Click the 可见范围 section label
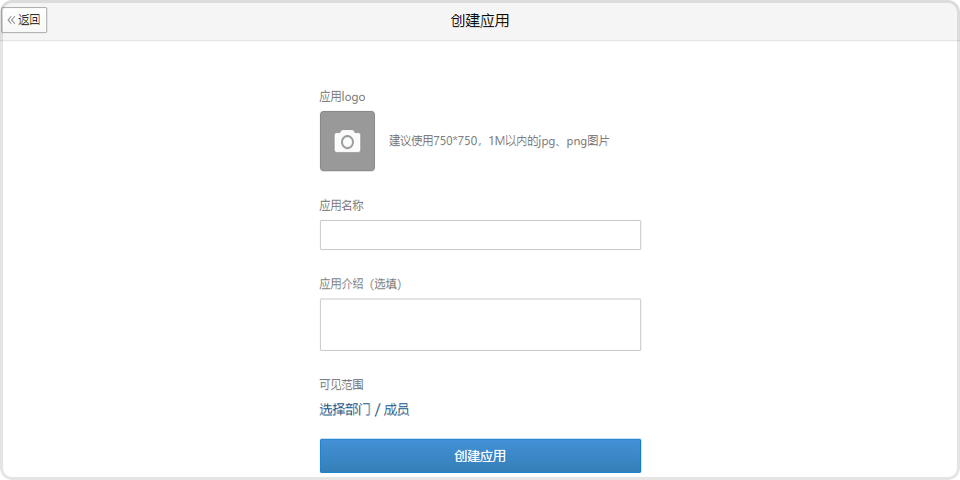The image size is (960, 480). [x=340, y=384]
